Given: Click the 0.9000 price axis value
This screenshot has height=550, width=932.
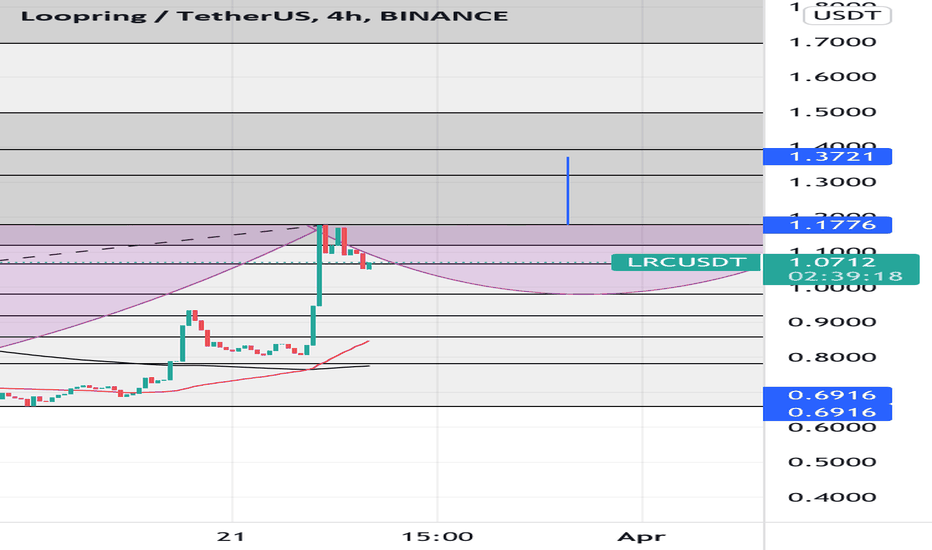Looking at the screenshot, I should tap(832, 322).
